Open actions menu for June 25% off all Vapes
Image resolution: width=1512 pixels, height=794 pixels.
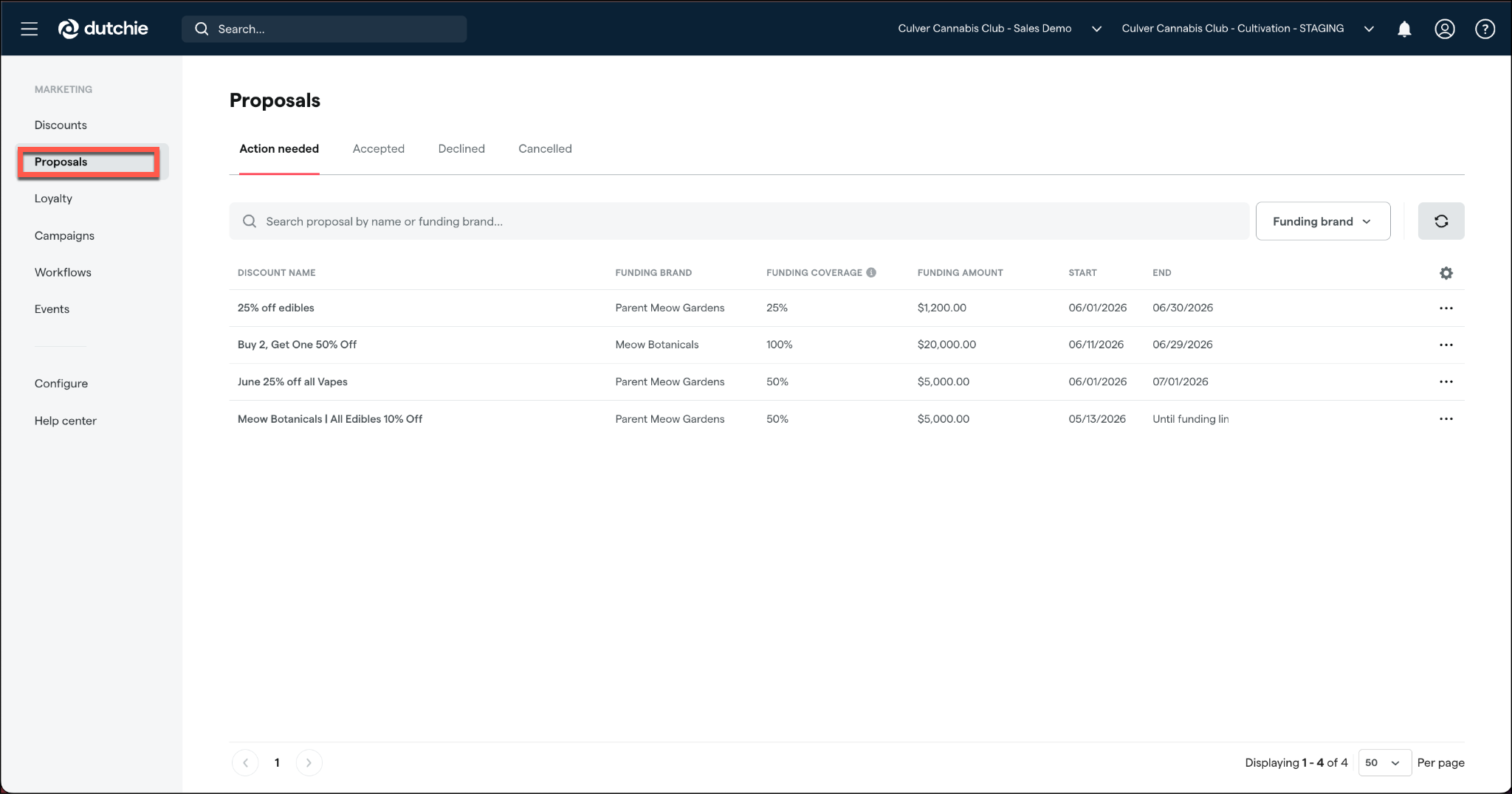(x=1446, y=382)
